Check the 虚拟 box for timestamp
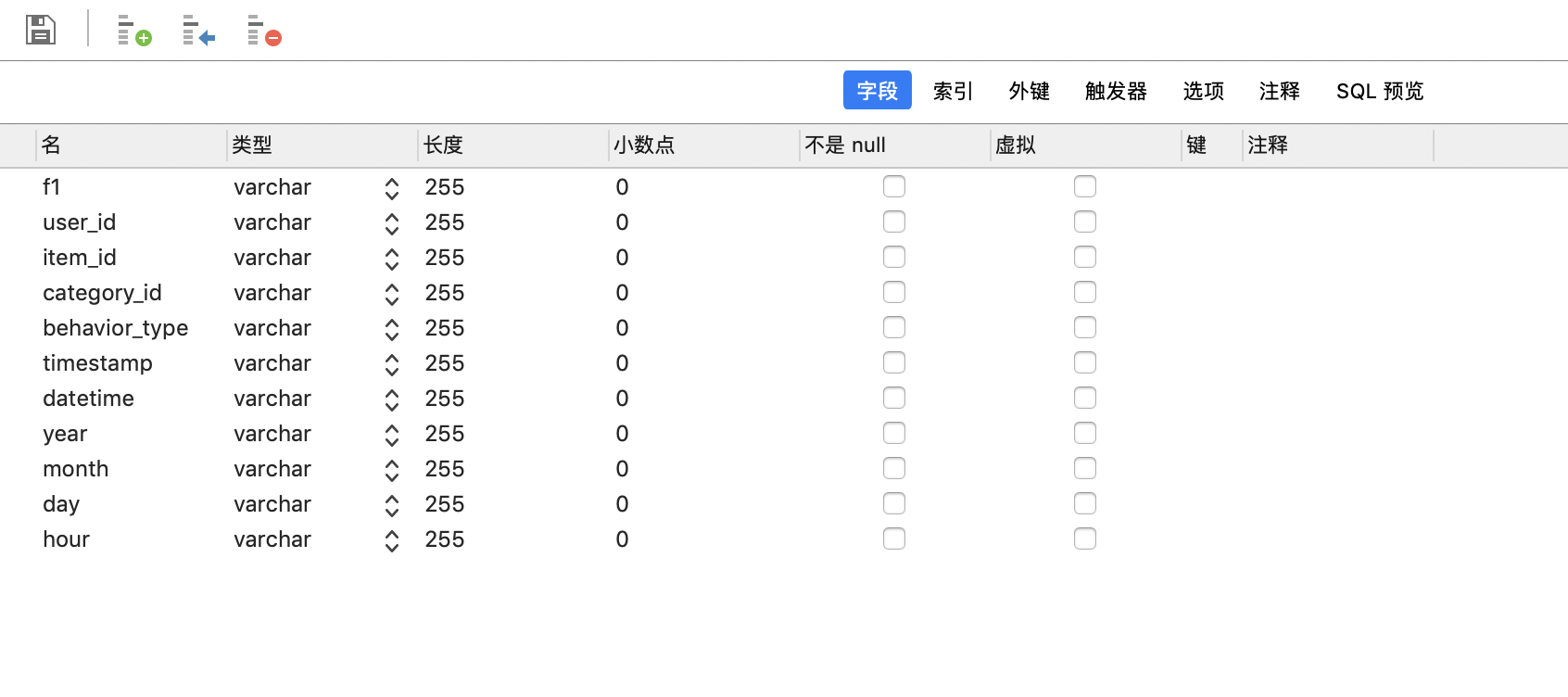This screenshot has height=697, width=1568. [x=1085, y=362]
